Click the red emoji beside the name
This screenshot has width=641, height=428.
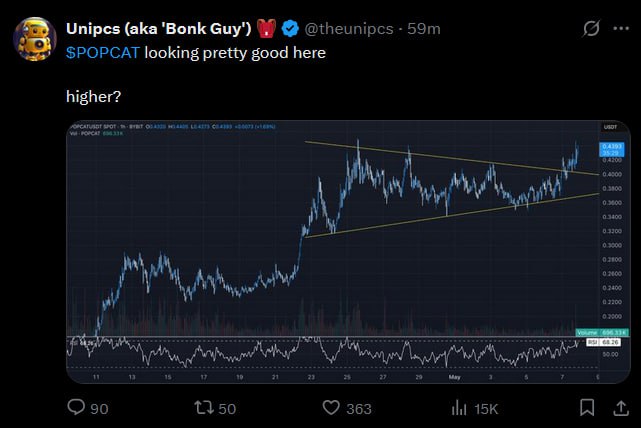click(267, 29)
